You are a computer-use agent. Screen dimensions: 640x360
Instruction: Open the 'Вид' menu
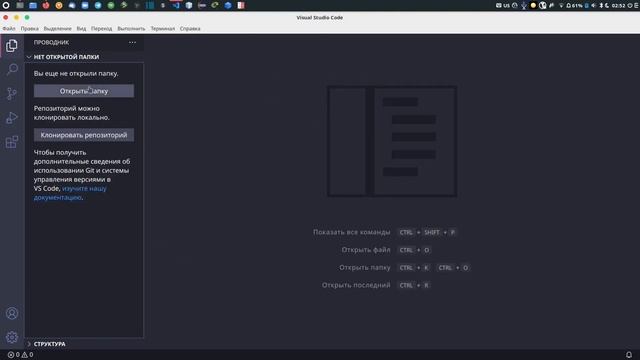click(x=81, y=29)
